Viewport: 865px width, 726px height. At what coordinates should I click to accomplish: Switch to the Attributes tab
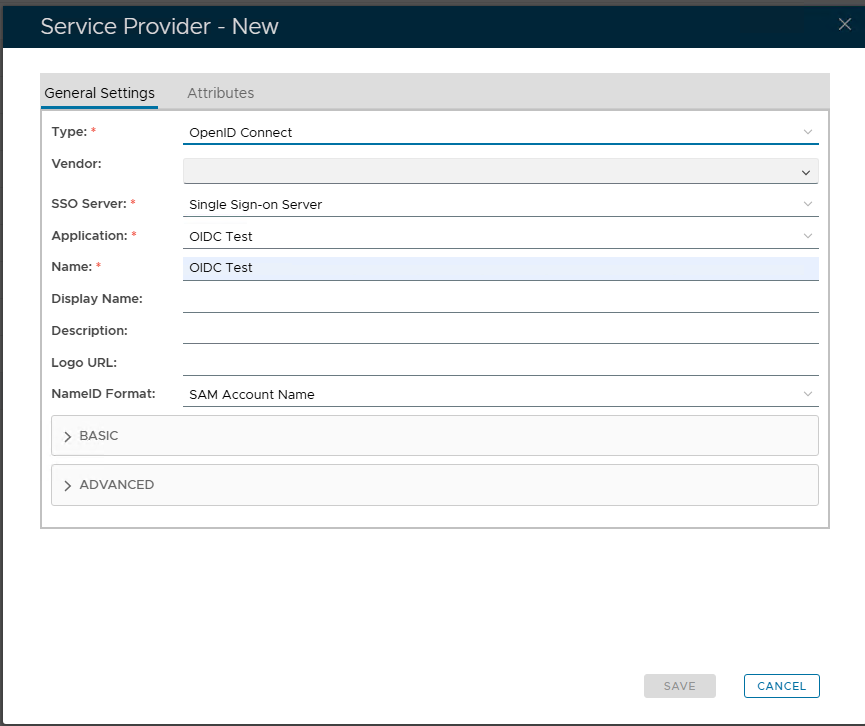pos(220,93)
